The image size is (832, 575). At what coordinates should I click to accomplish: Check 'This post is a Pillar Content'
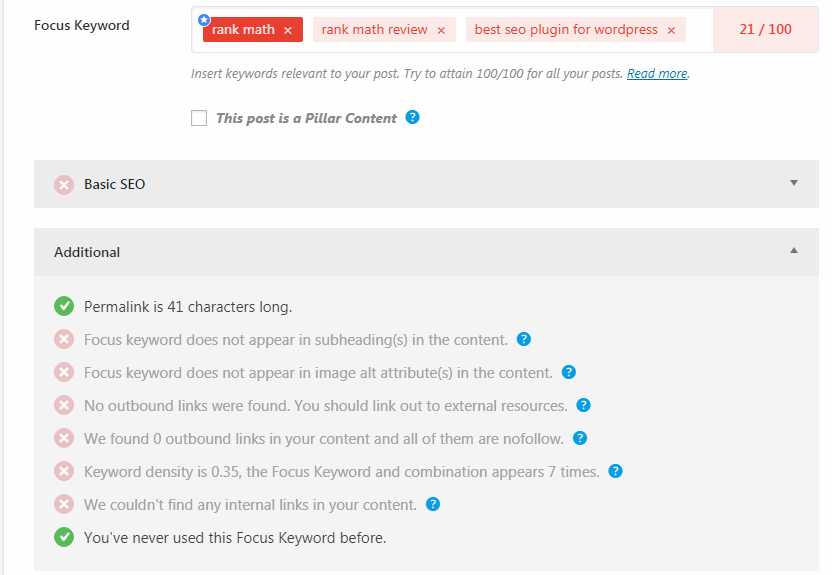pos(199,118)
